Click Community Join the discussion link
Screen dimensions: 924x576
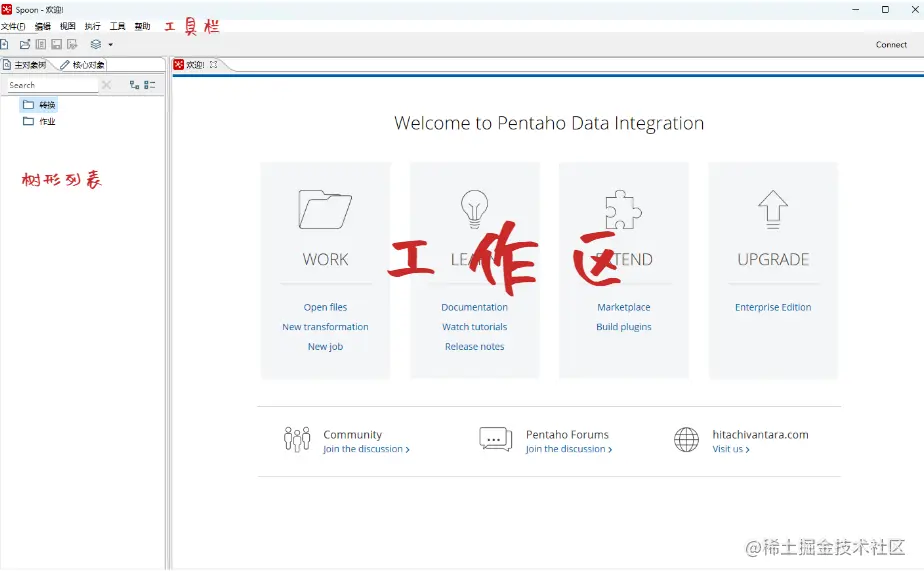(366, 449)
